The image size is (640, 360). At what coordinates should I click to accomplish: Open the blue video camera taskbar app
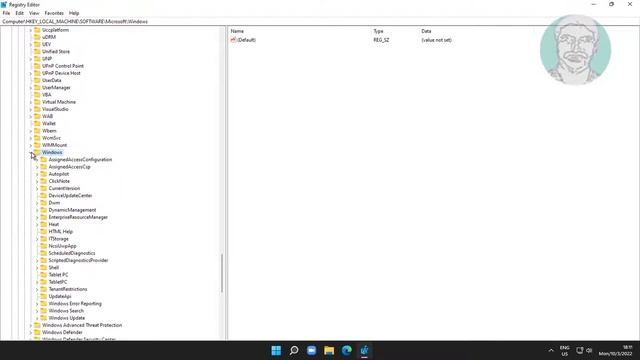click(311, 350)
